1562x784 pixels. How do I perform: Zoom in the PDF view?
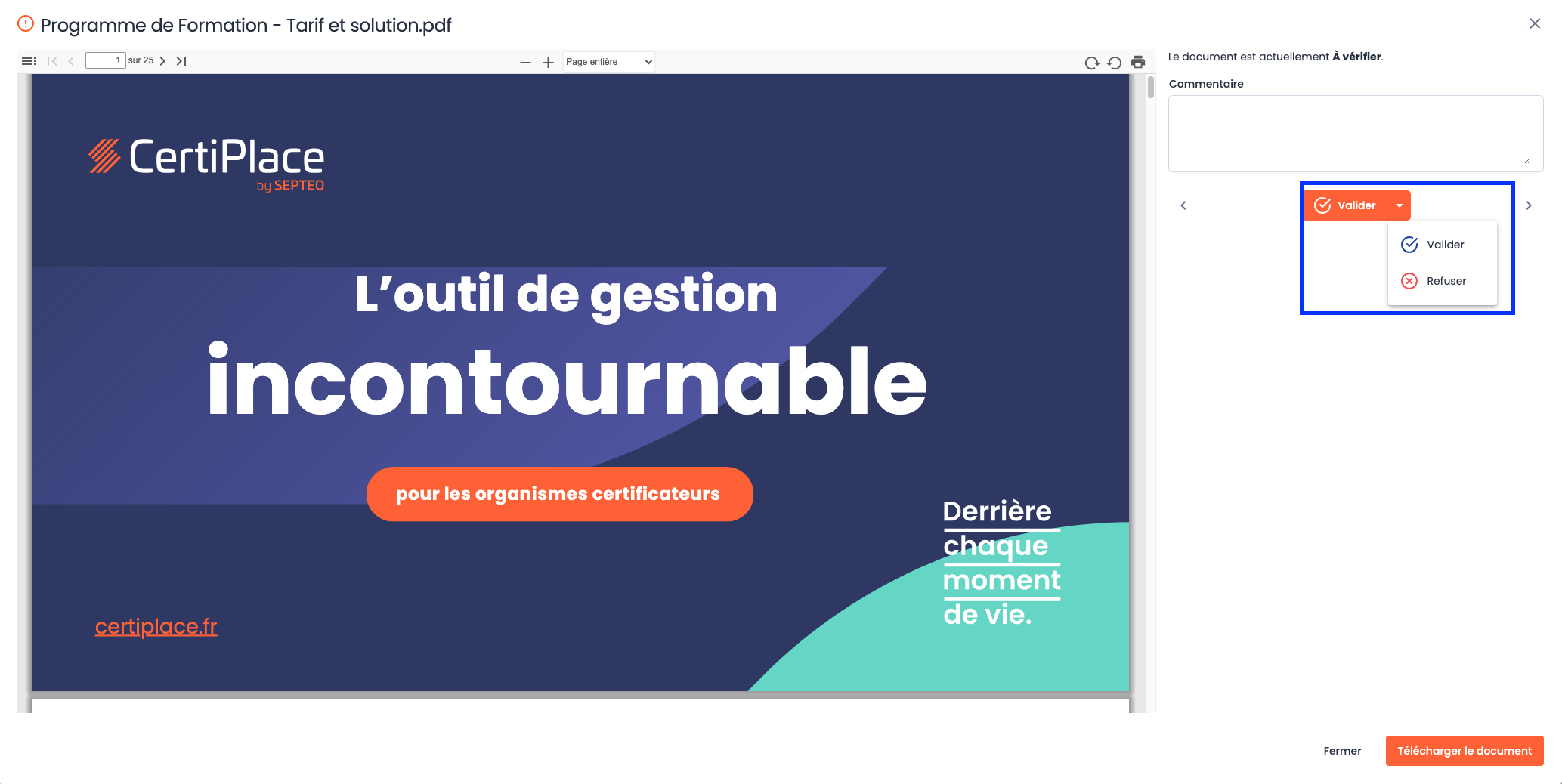coord(549,63)
